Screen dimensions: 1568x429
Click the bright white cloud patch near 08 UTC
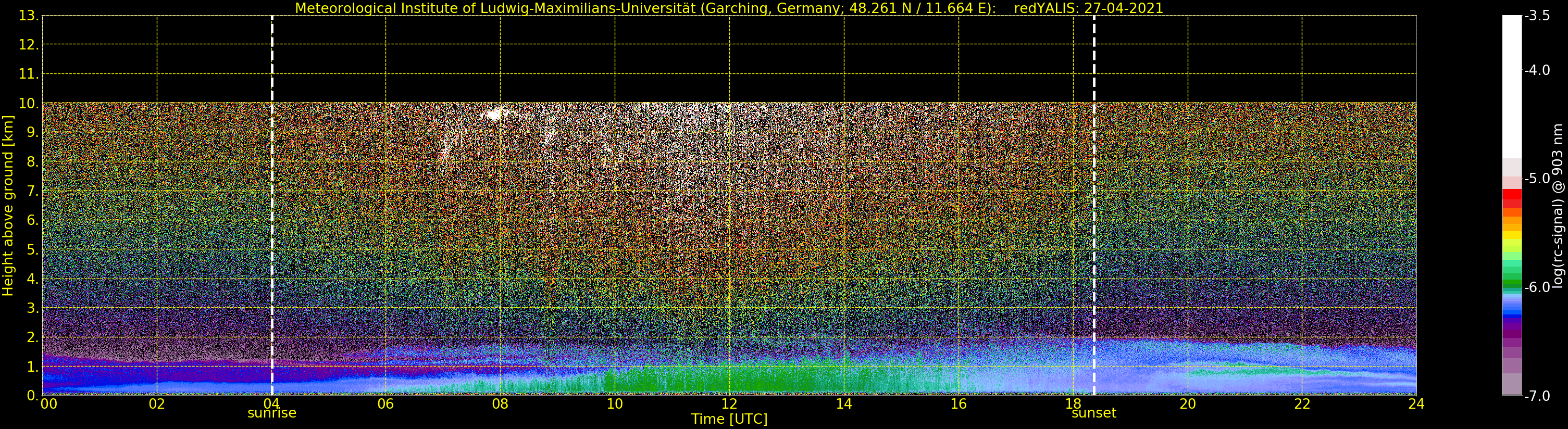click(495, 114)
